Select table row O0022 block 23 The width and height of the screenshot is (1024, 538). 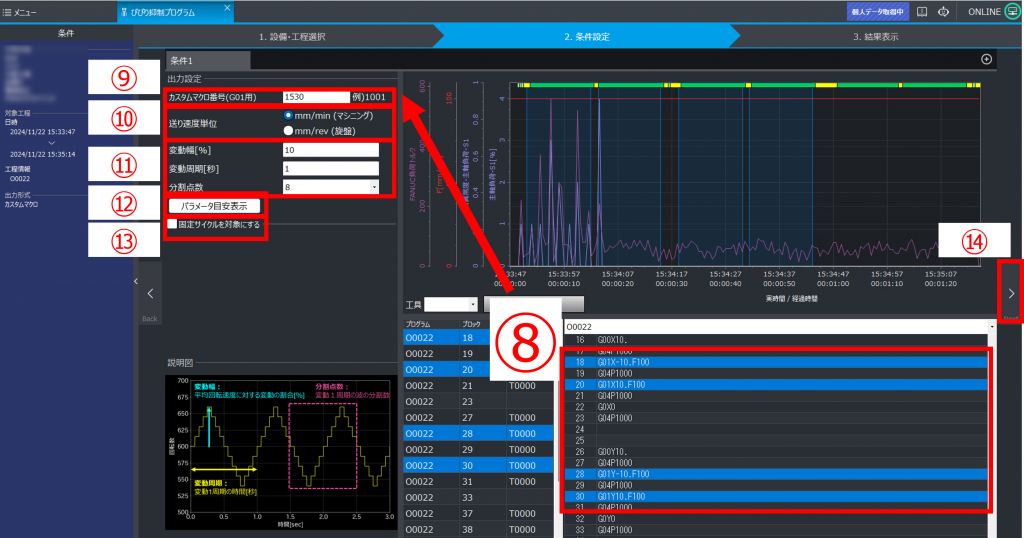point(479,402)
